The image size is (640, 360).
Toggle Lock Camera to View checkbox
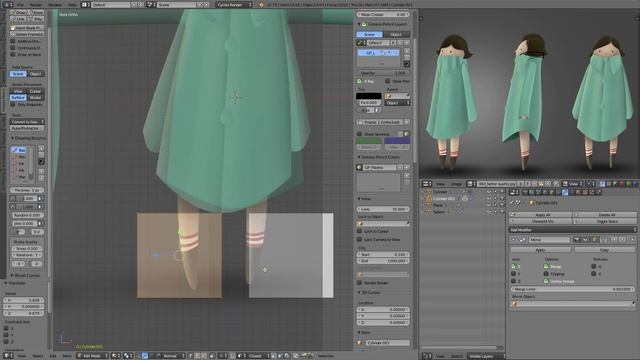[360, 240]
